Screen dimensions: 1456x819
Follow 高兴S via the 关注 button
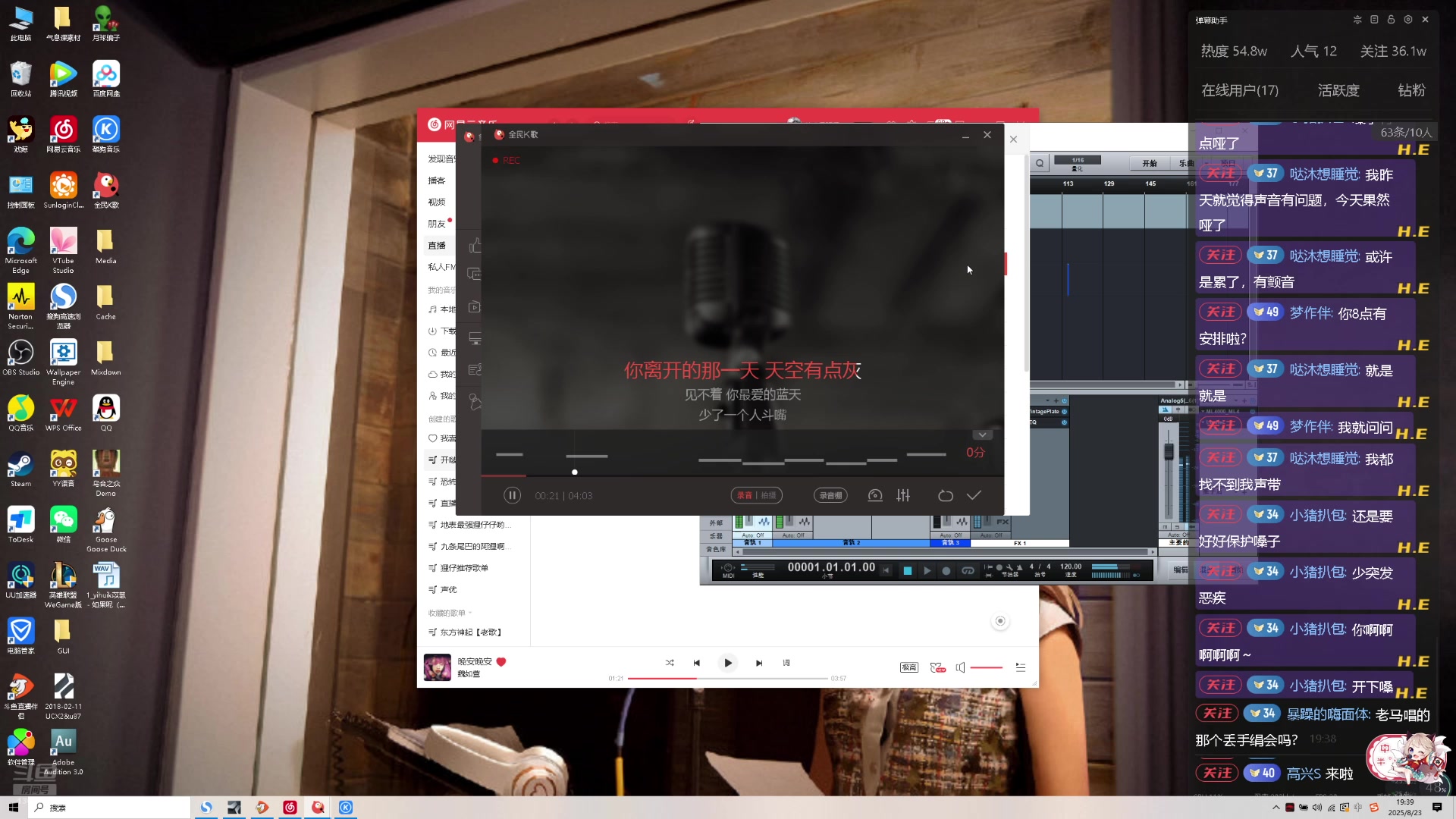pyautogui.click(x=1217, y=773)
